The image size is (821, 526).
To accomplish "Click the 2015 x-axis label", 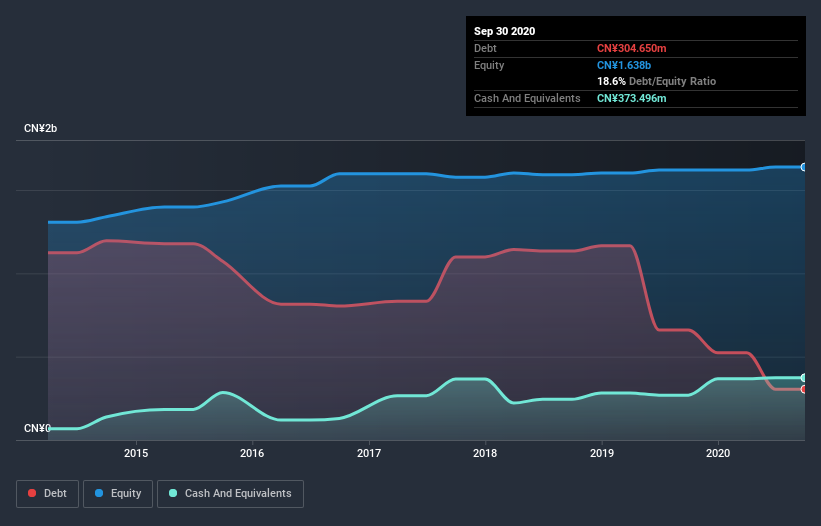I will click(x=136, y=453).
